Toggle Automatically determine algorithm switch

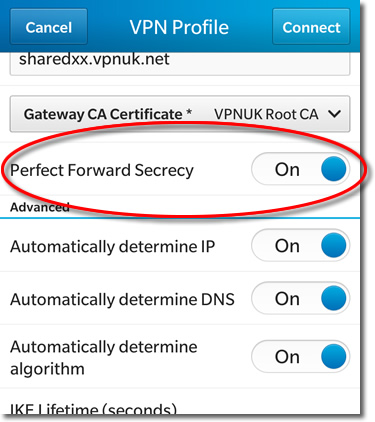pos(301,356)
